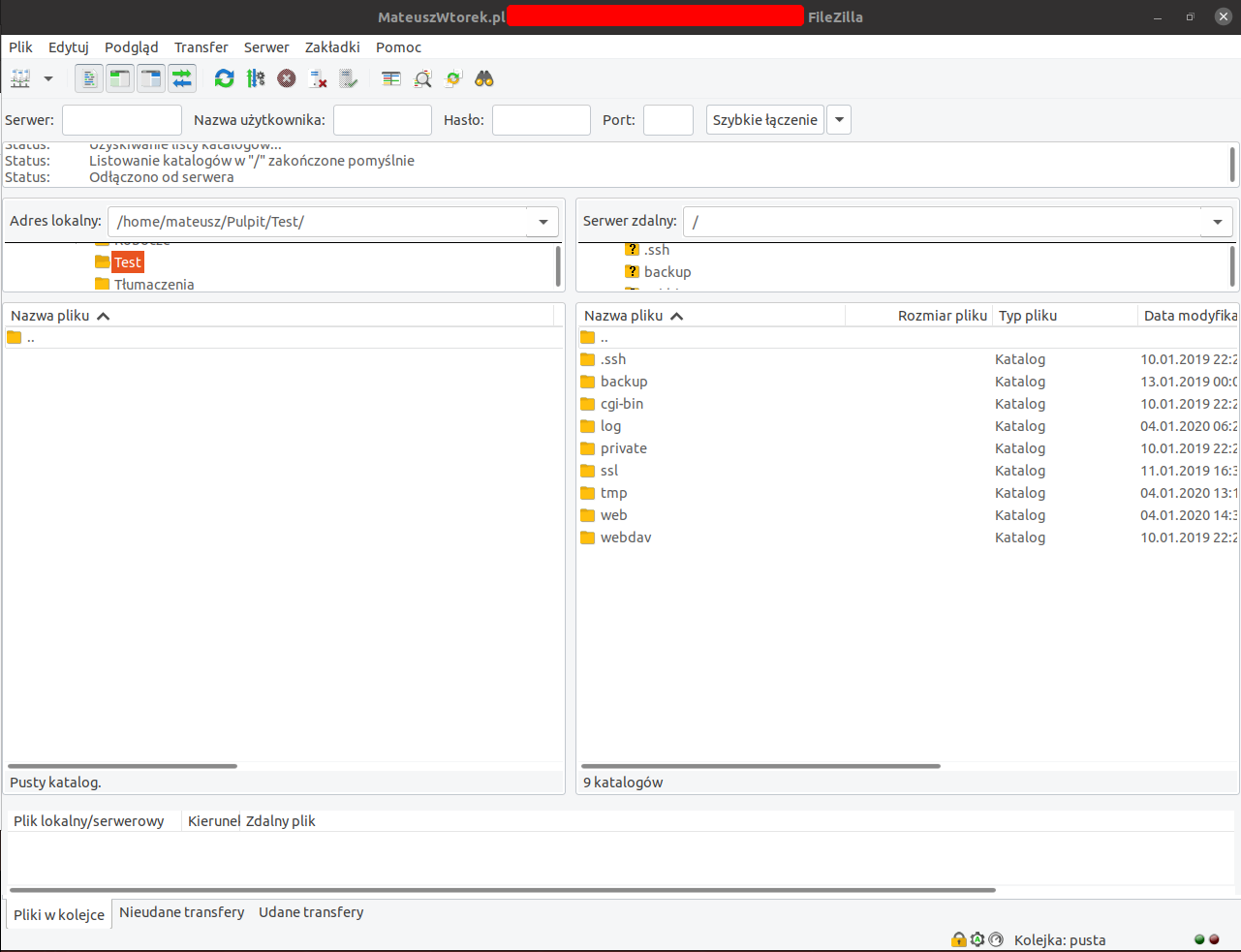Toggle directory comparison
Image resolution: width=1241 pixels, height=952 pixels.
422,78
